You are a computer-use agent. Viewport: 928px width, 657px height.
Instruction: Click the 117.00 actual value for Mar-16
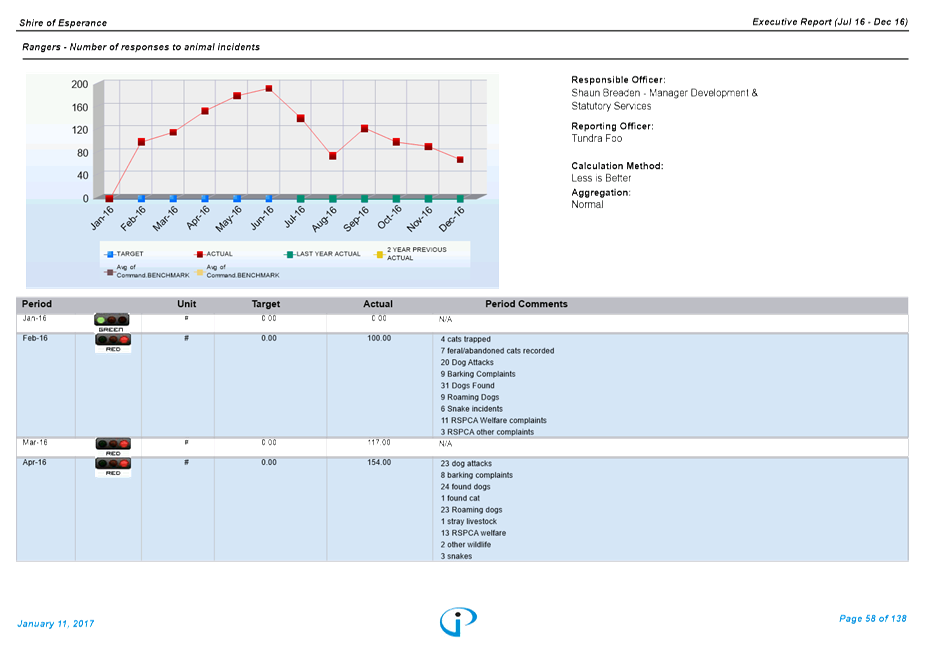(x=379, y=443)
